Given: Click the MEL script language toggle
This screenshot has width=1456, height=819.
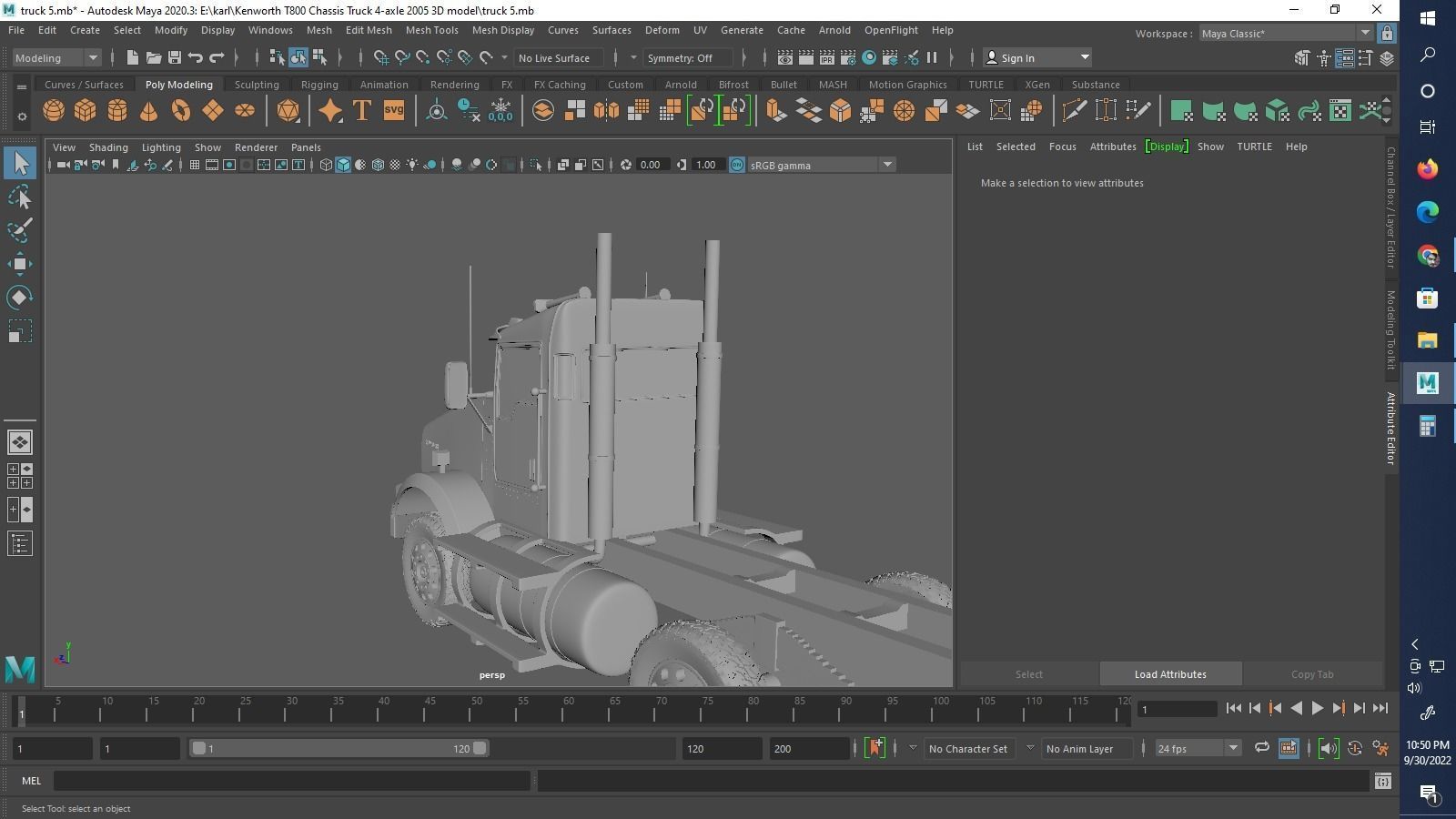Looking at the screenshot, I should [x=32, y=781].
